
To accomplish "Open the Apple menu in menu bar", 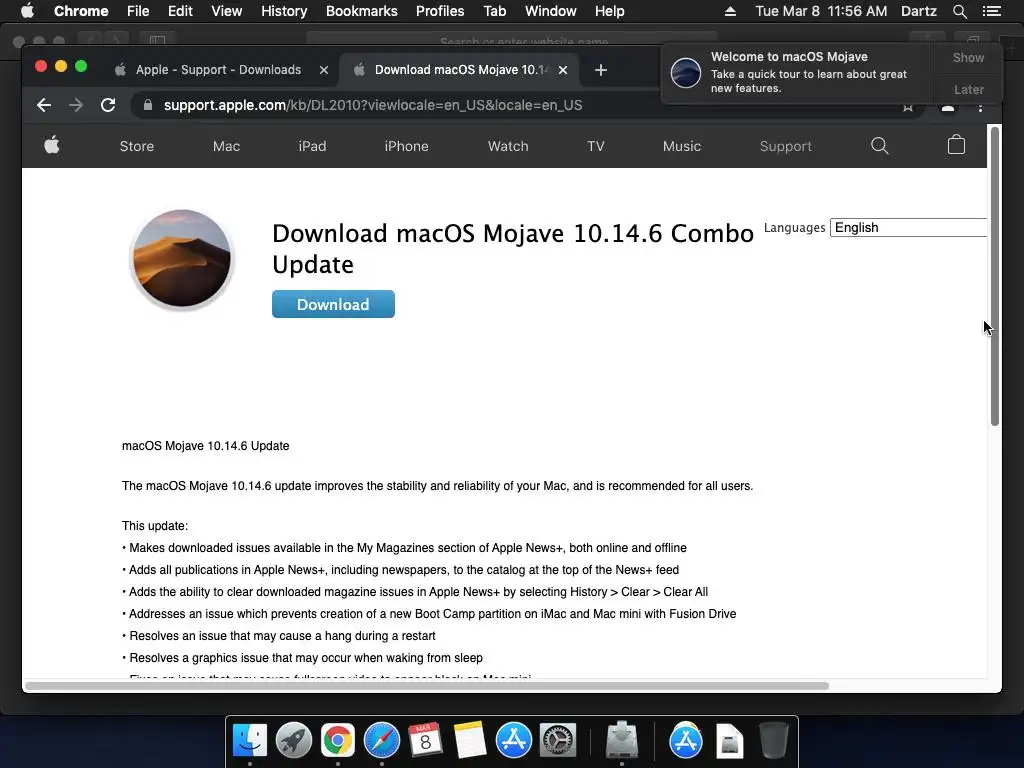I will pyautogui.click(x=27, y=11).
